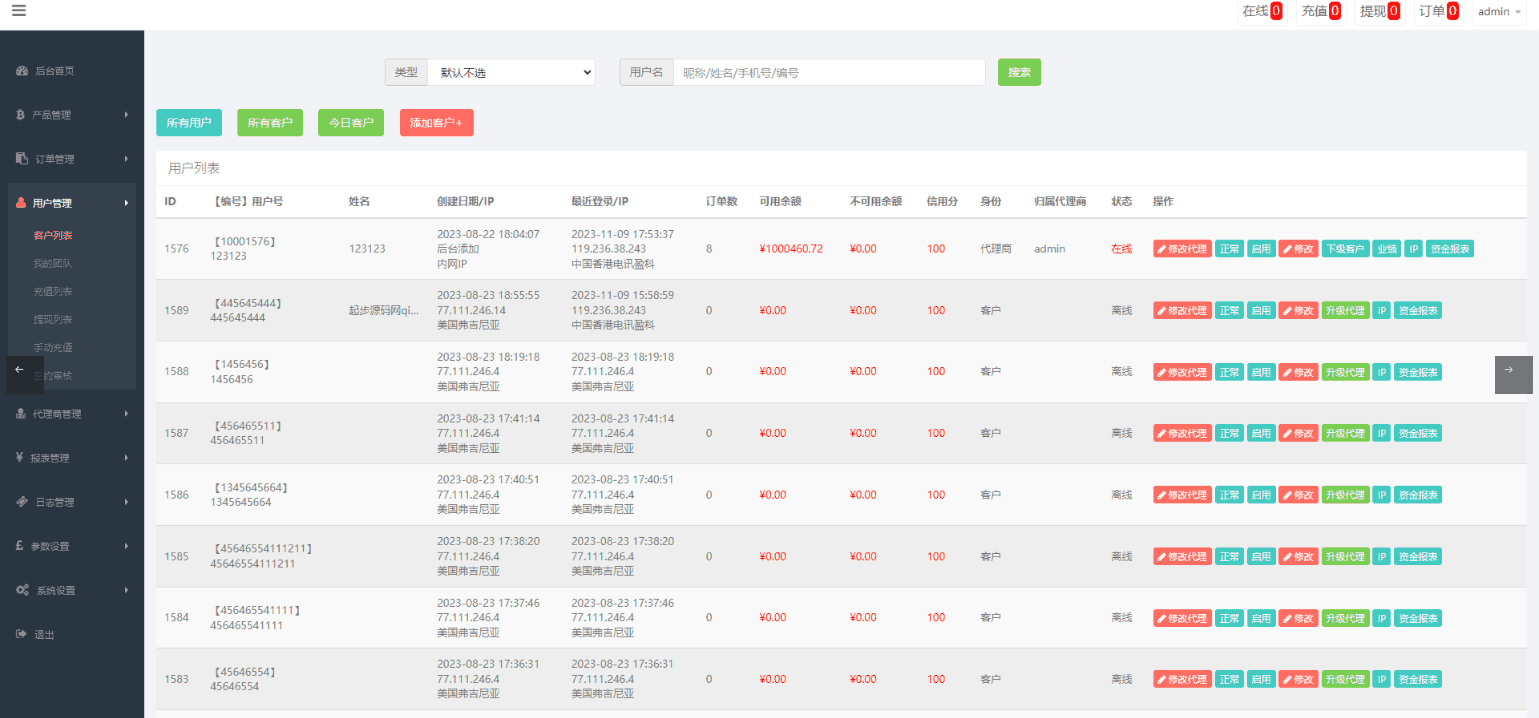Click the left arrow button over the sidebar

coord(21,370)
